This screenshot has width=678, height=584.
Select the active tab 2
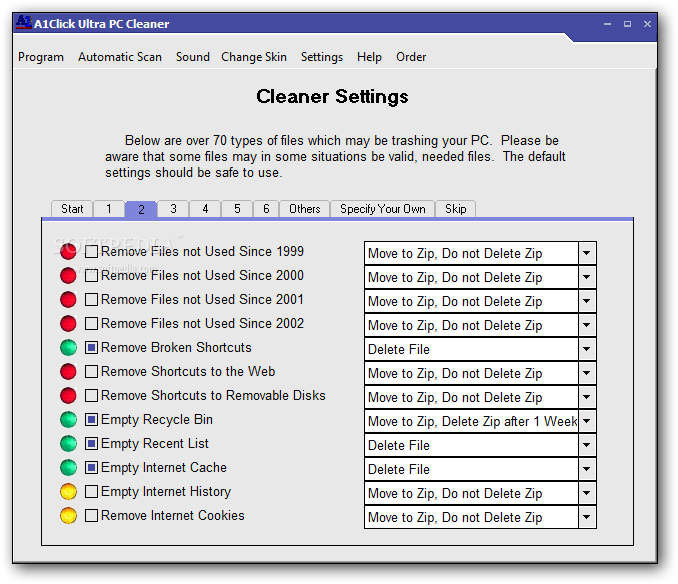(141, 209)
